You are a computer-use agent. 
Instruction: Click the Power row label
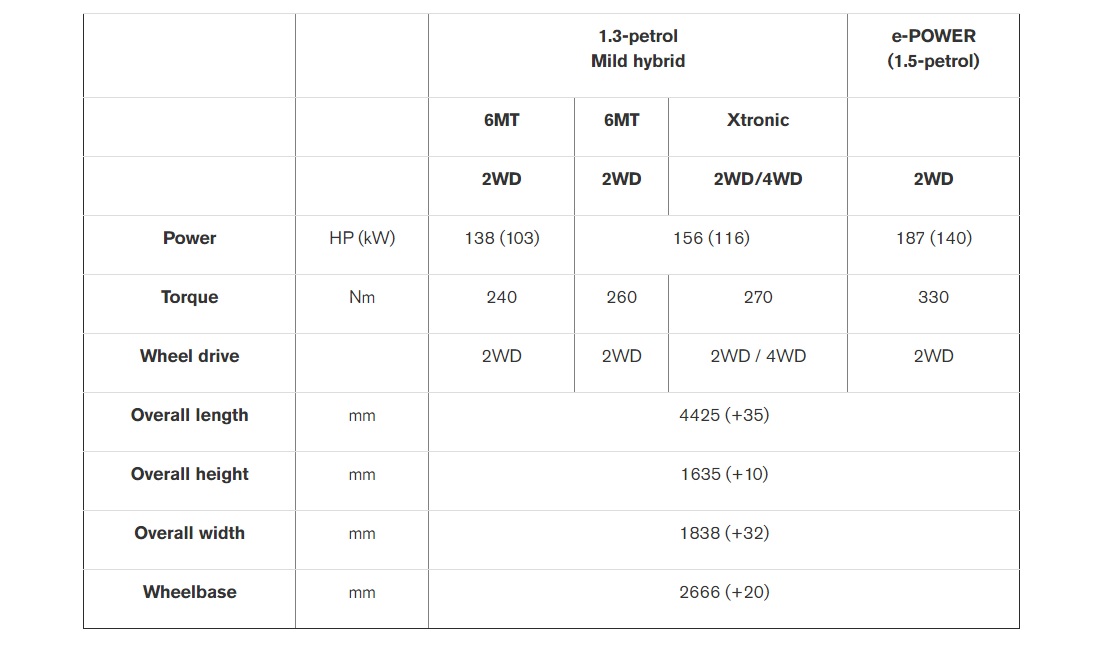tap(190, 238)
